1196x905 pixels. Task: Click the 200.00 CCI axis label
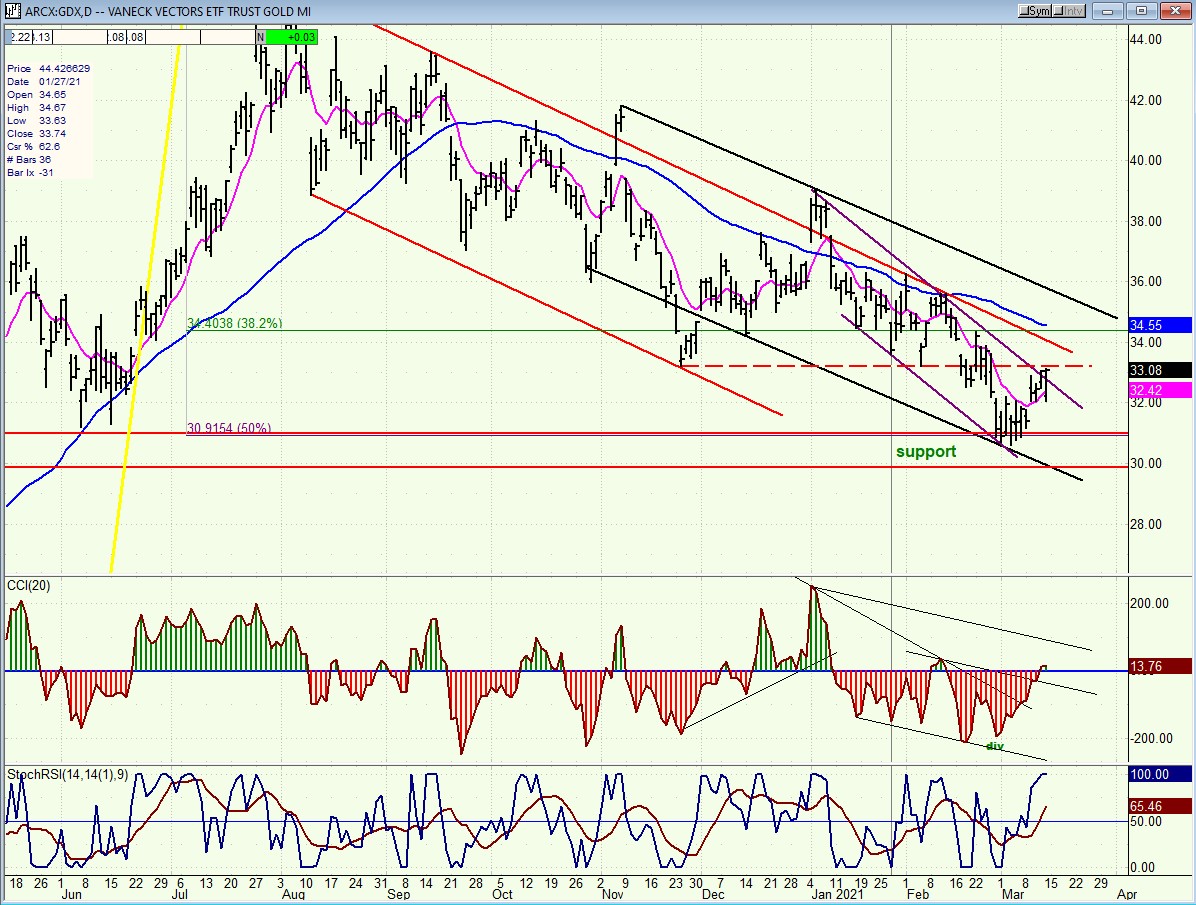pos(1149,604)
